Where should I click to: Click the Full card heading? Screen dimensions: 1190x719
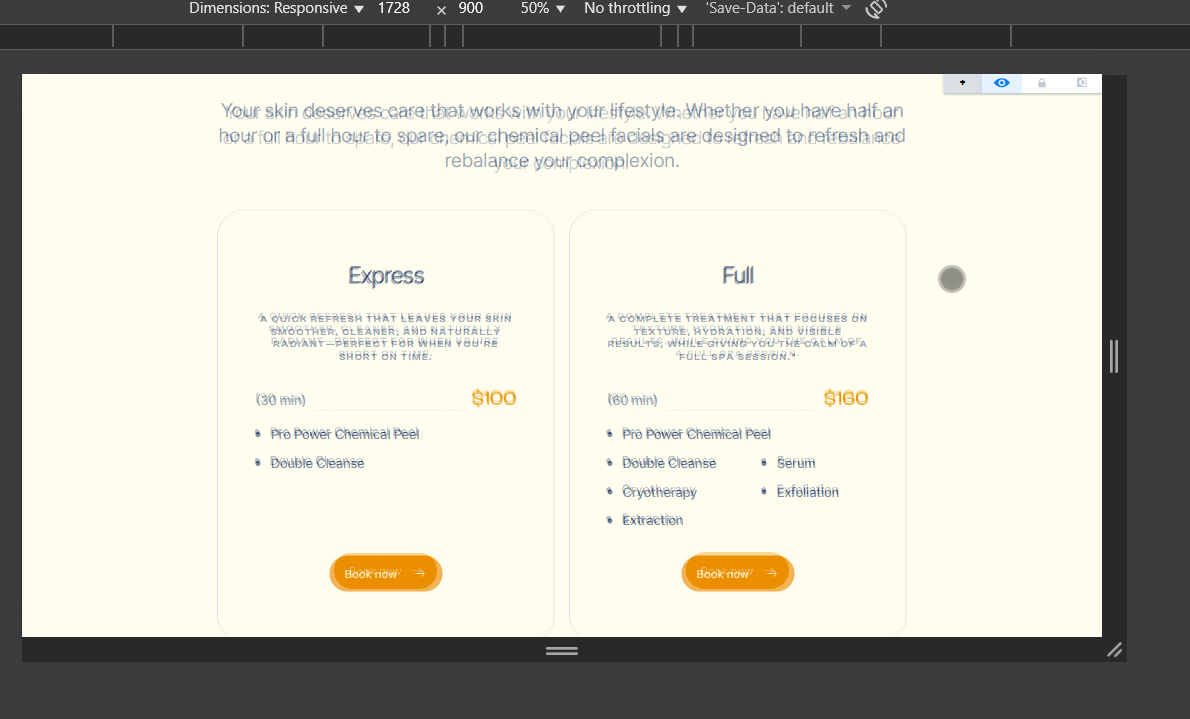pyautogui.click(x=738, y=276)
